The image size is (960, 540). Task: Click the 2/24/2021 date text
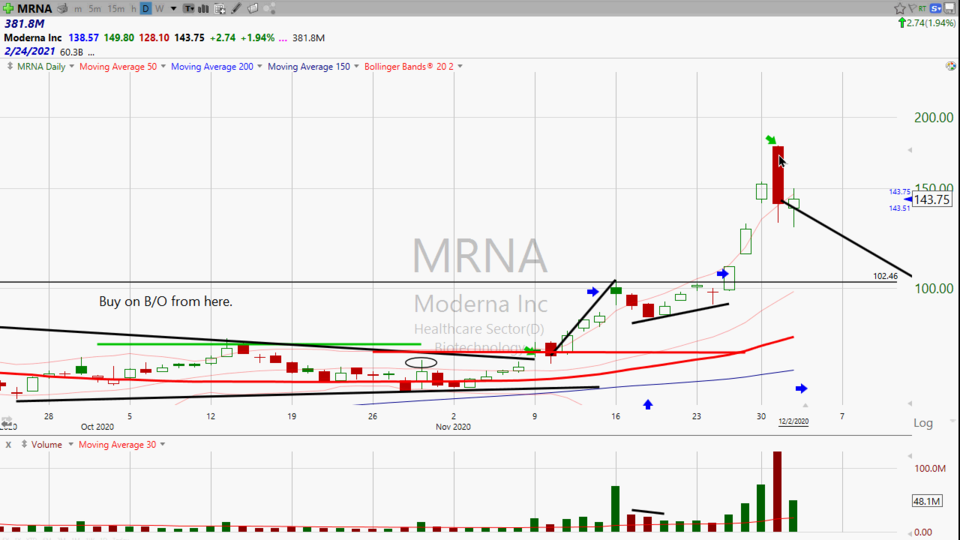29,51
